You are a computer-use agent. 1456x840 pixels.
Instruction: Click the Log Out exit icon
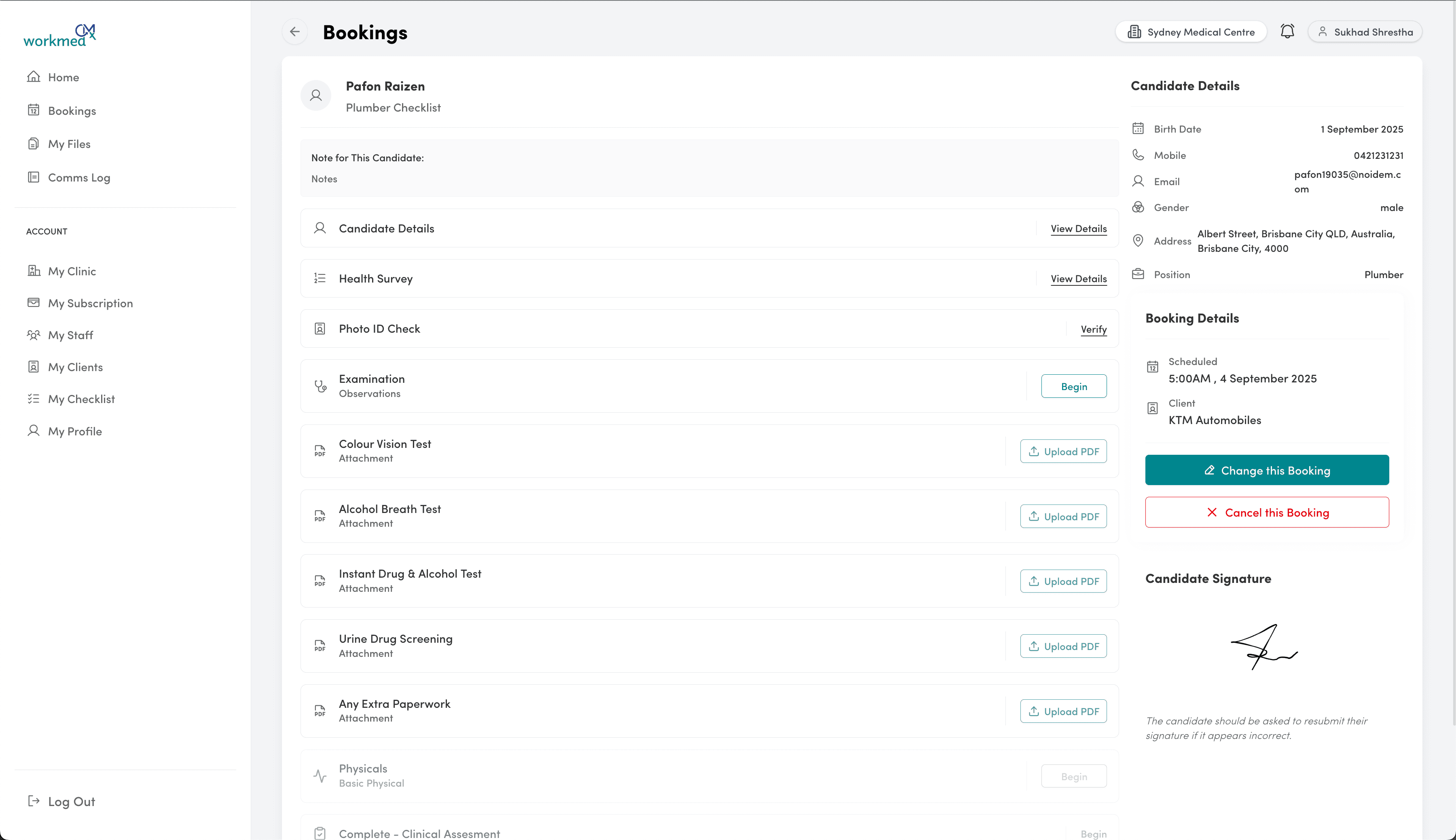(x=34, y=801)
